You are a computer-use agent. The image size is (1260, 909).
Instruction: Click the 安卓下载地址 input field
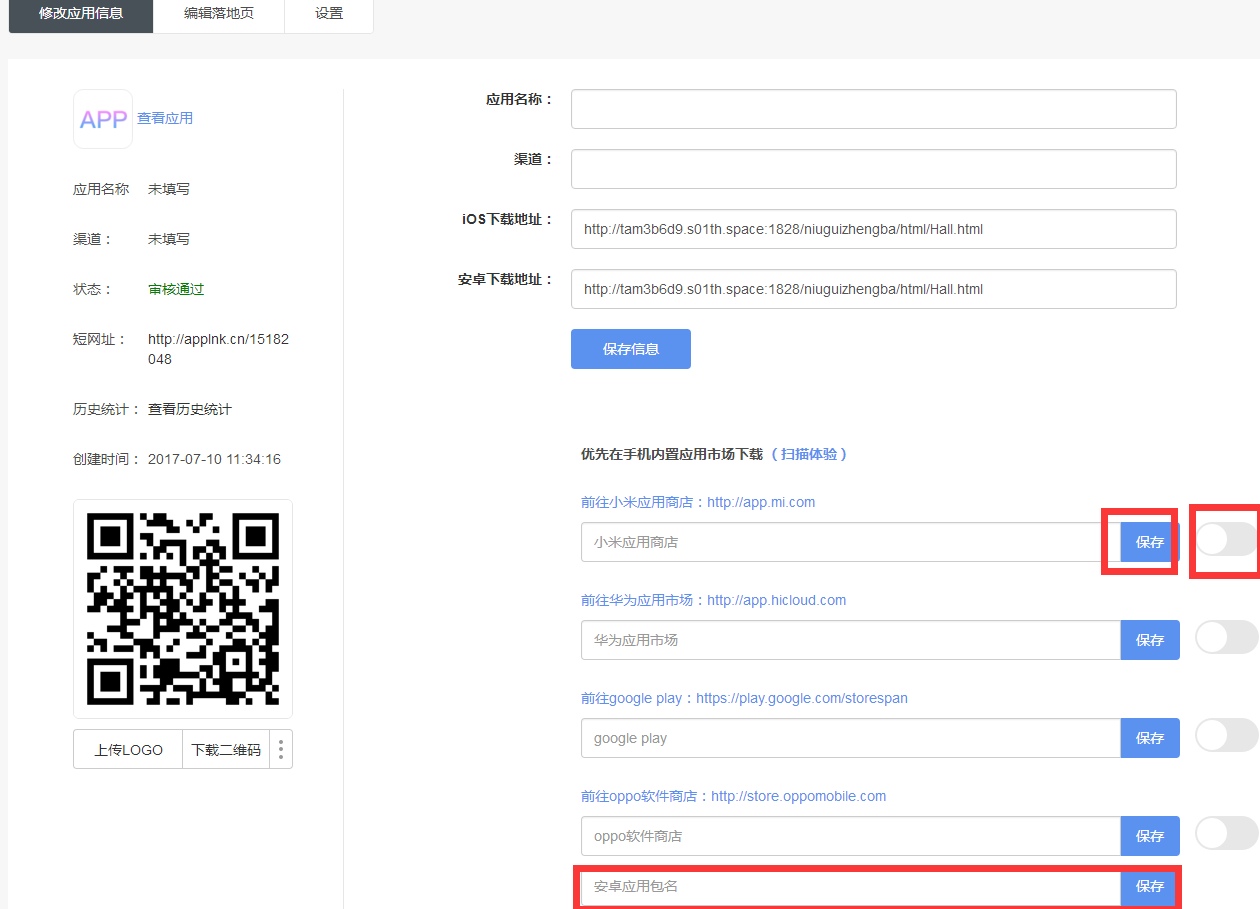tap(874, 289)
